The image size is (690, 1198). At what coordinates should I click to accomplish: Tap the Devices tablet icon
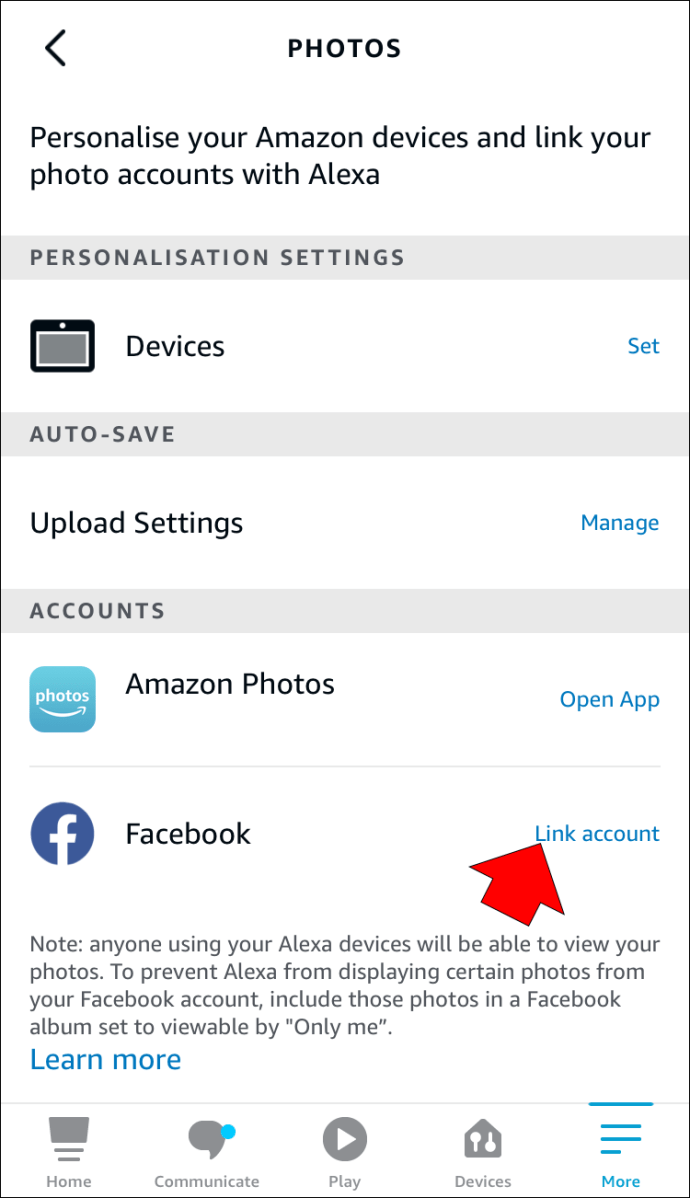(63, 346)
